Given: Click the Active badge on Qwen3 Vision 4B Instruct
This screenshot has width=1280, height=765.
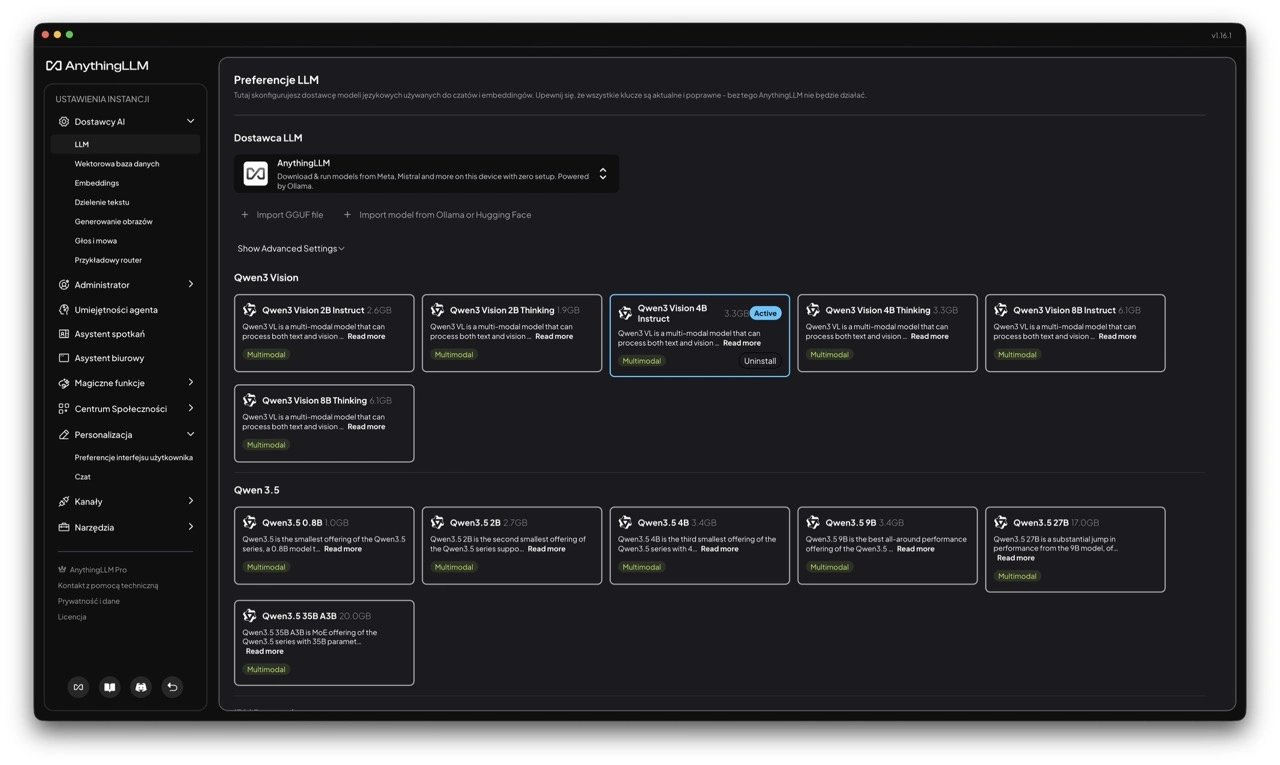Looking at the screenshot, I should [765, 313].
